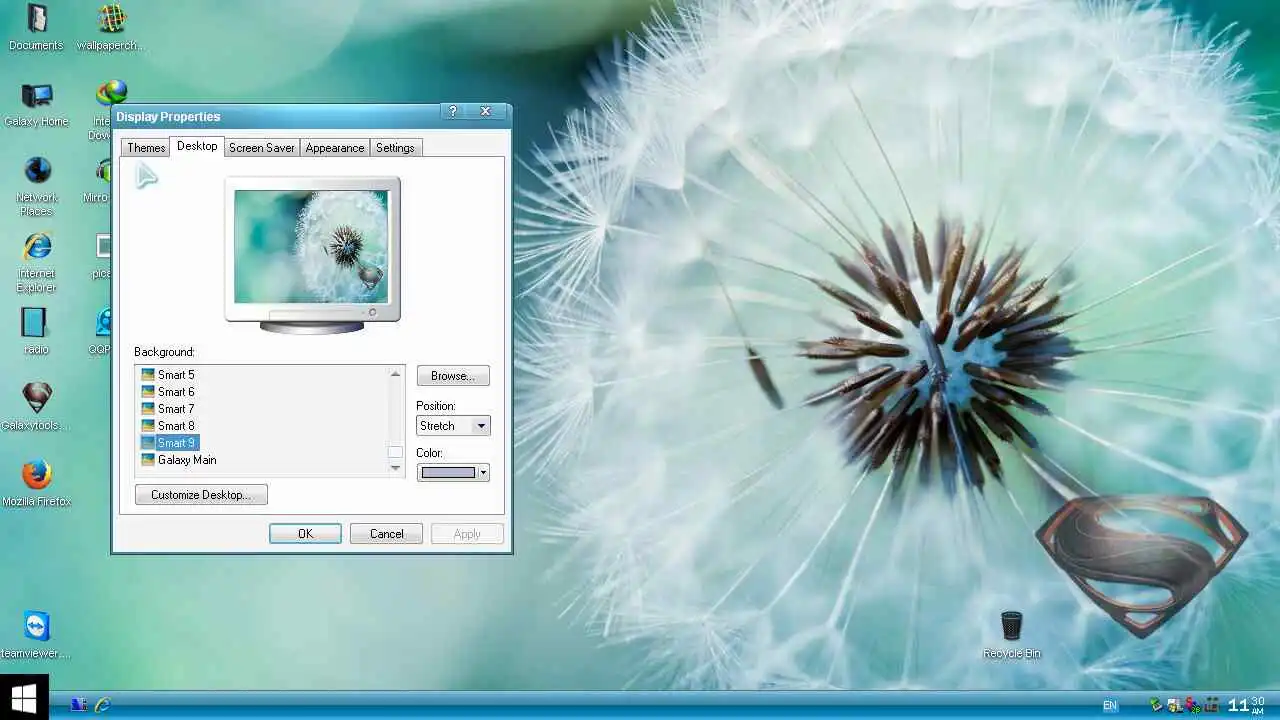Close the Display Properties dialog

(486, 112)
